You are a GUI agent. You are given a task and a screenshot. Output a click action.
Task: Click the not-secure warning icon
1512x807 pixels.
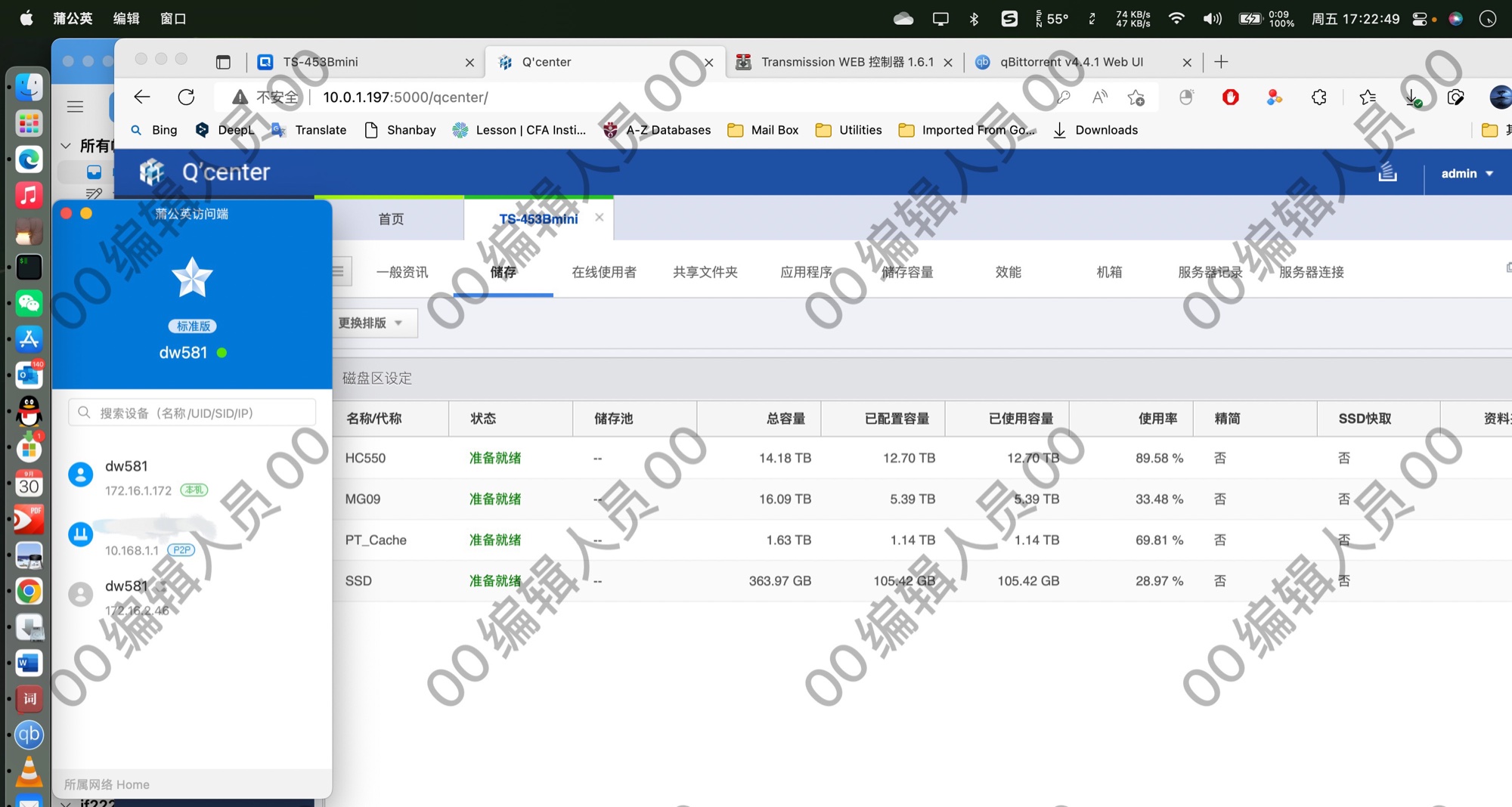[240, 97]
